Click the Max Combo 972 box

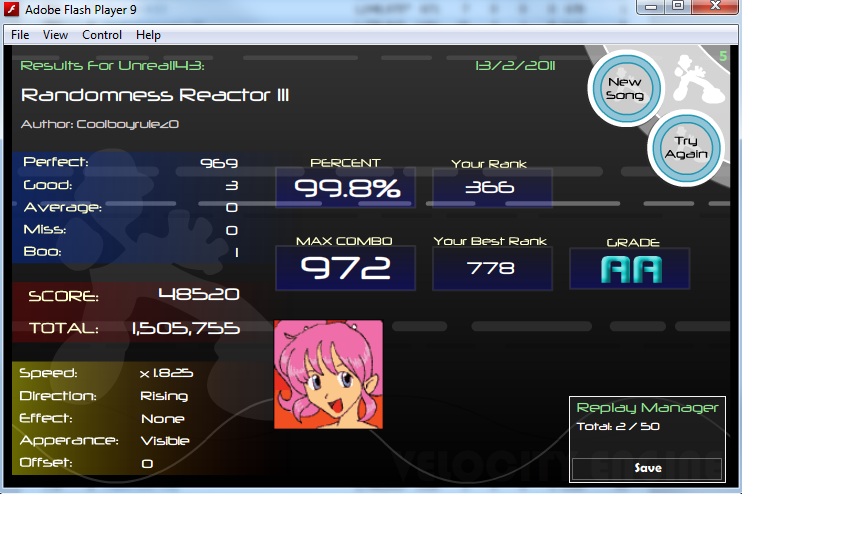pos(345,268)
